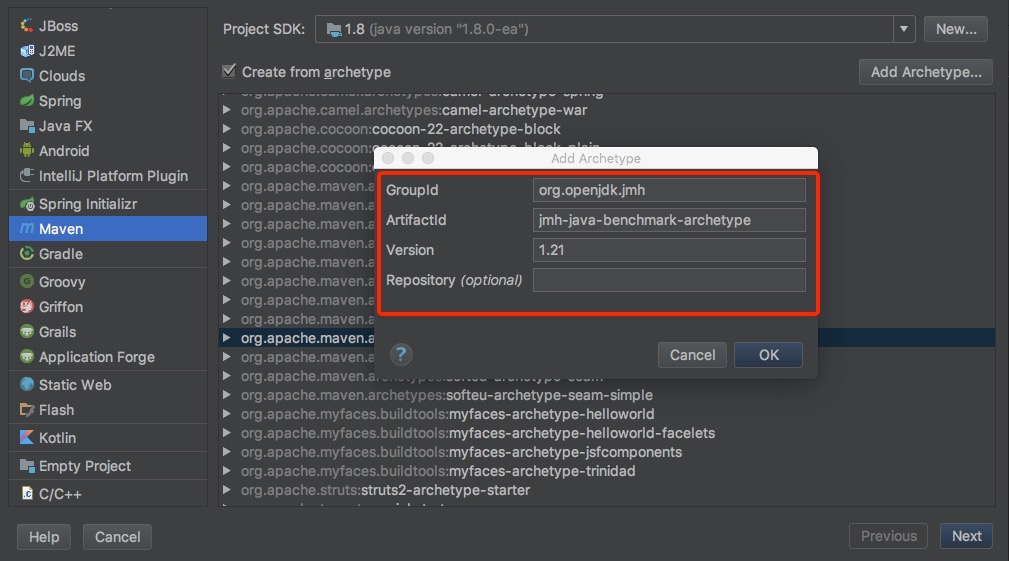Click the Clouds icon

26,76
